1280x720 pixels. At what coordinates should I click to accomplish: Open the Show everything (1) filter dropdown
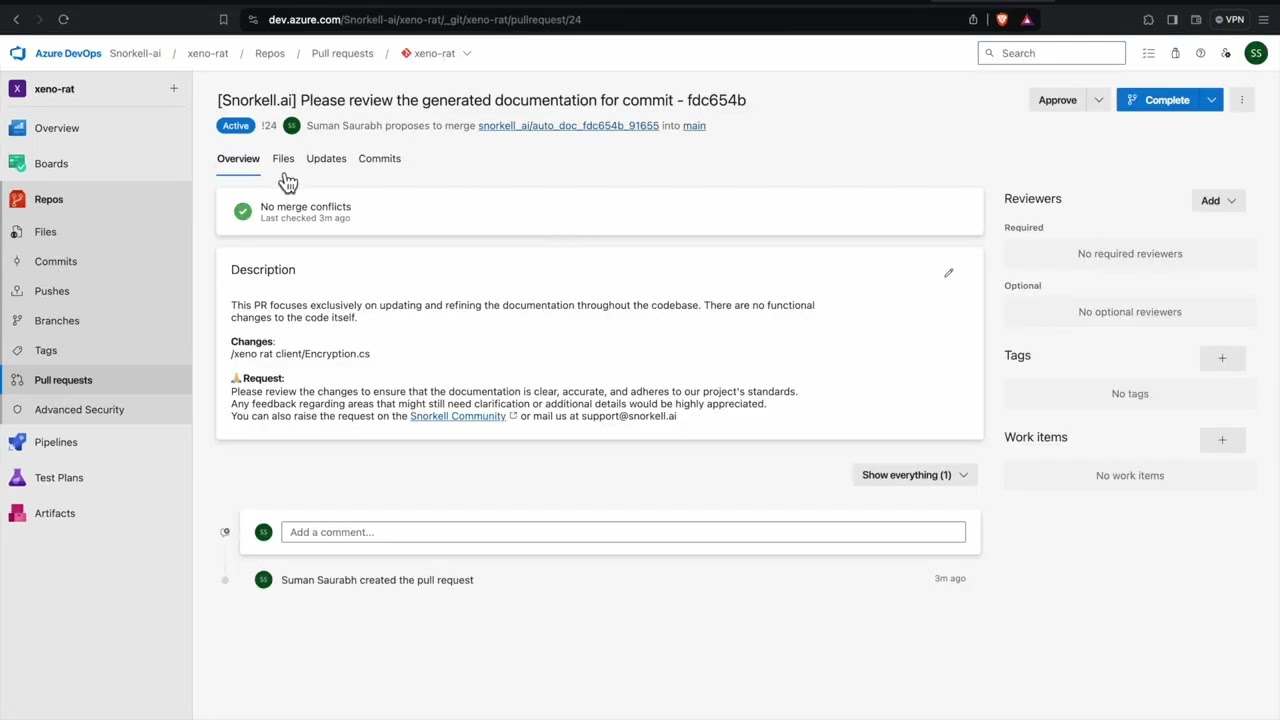[x=915, y=475]
